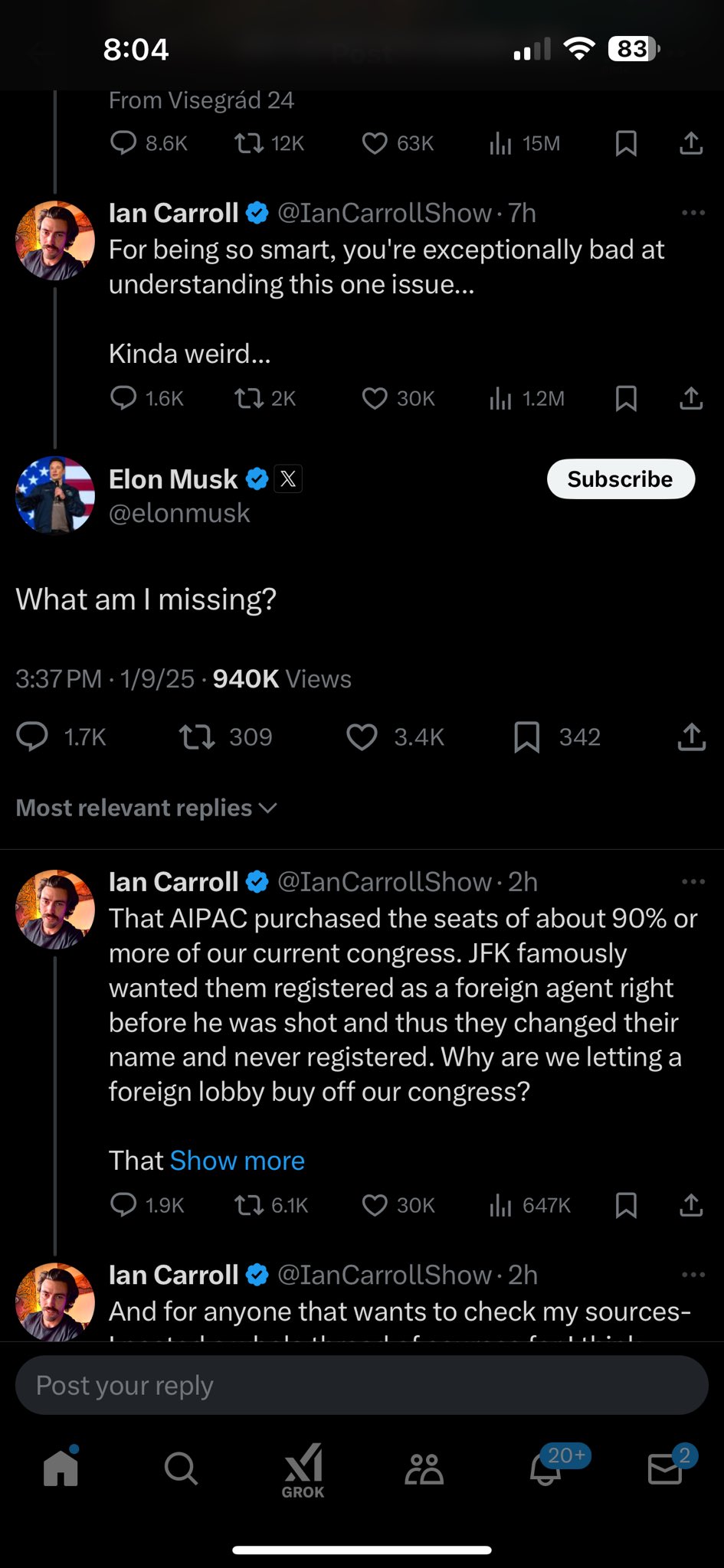Open more options on Ian Carroll's first tweet
724x1568 pixels.
pyautogui.click(x=693, y=212)
